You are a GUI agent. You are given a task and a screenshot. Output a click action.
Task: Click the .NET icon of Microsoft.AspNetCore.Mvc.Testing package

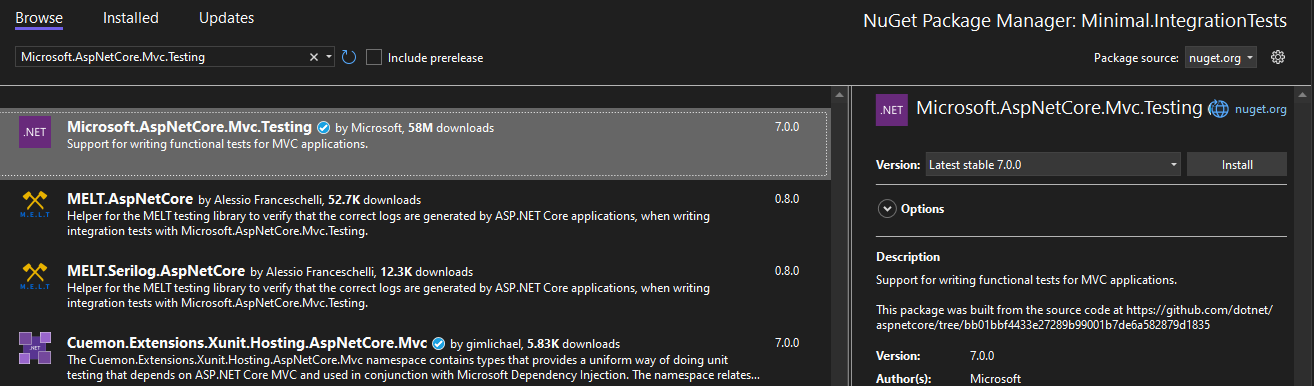35,132
